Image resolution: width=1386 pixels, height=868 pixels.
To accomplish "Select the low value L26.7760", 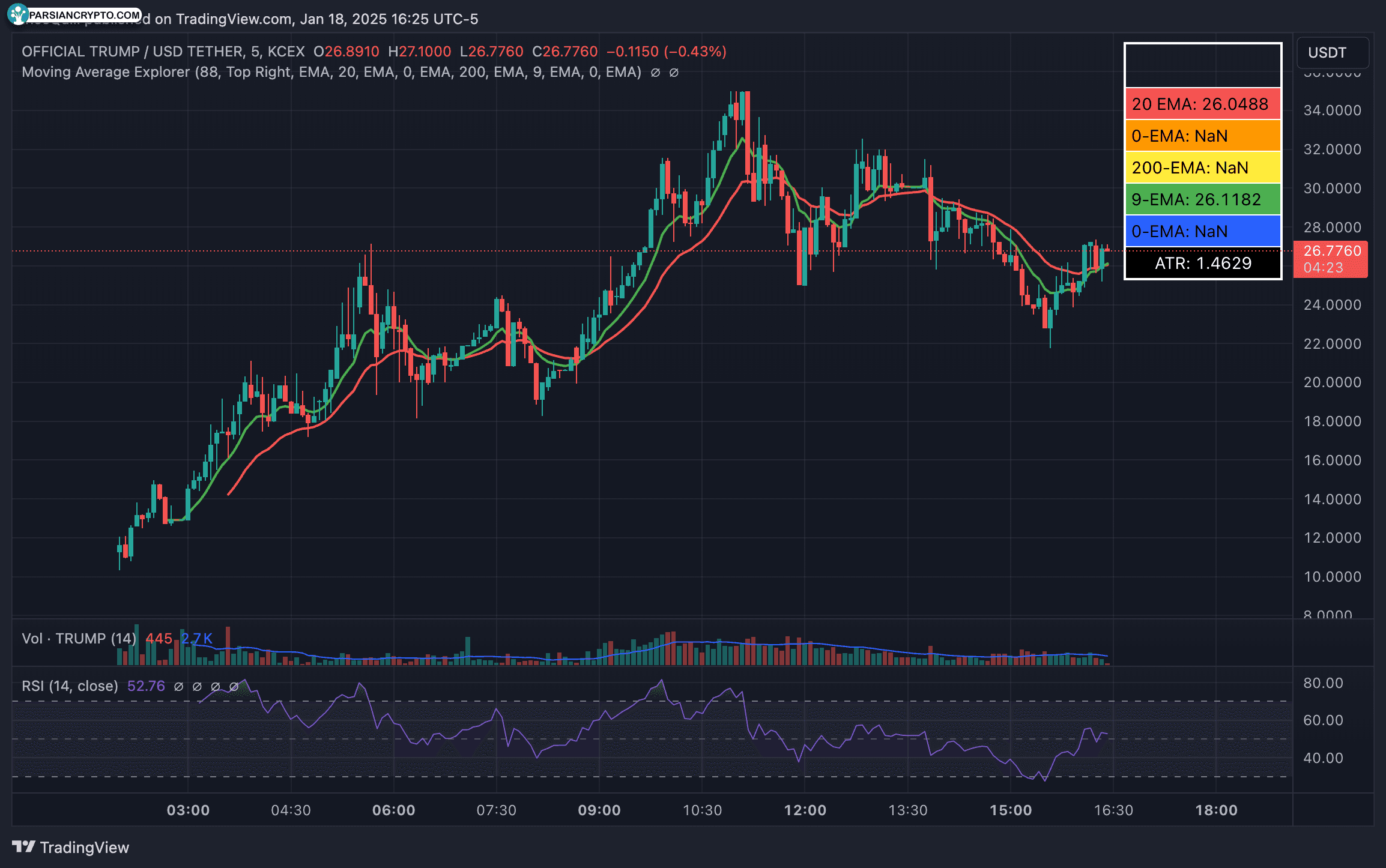I will pyautogui.click(x=491, y=52).
